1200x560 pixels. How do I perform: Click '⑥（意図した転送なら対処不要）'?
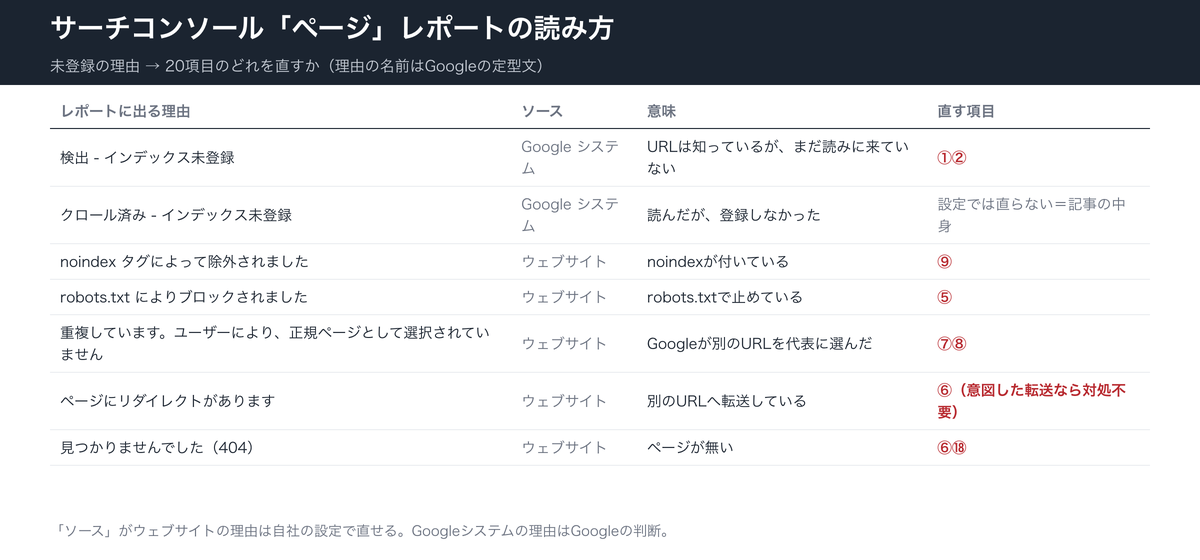(1032, 401)
